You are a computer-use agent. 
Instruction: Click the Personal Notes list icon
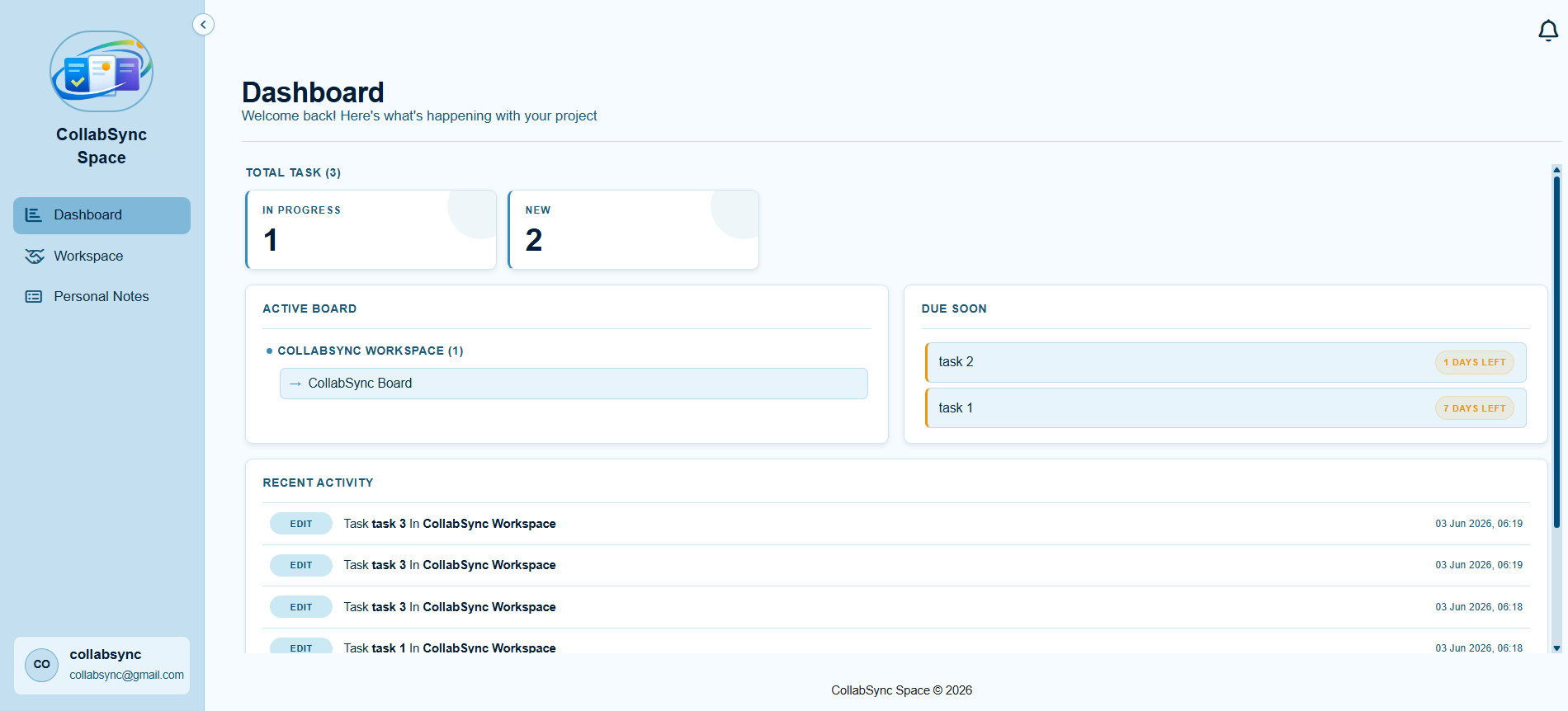pyautogui.click(x=34, y=297)
